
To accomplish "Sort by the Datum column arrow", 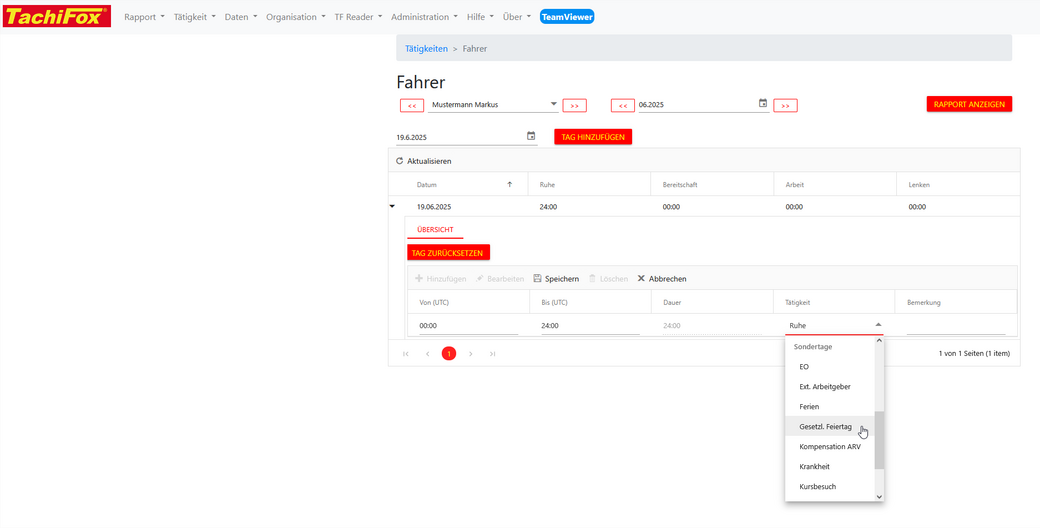I will coord(509,185).
